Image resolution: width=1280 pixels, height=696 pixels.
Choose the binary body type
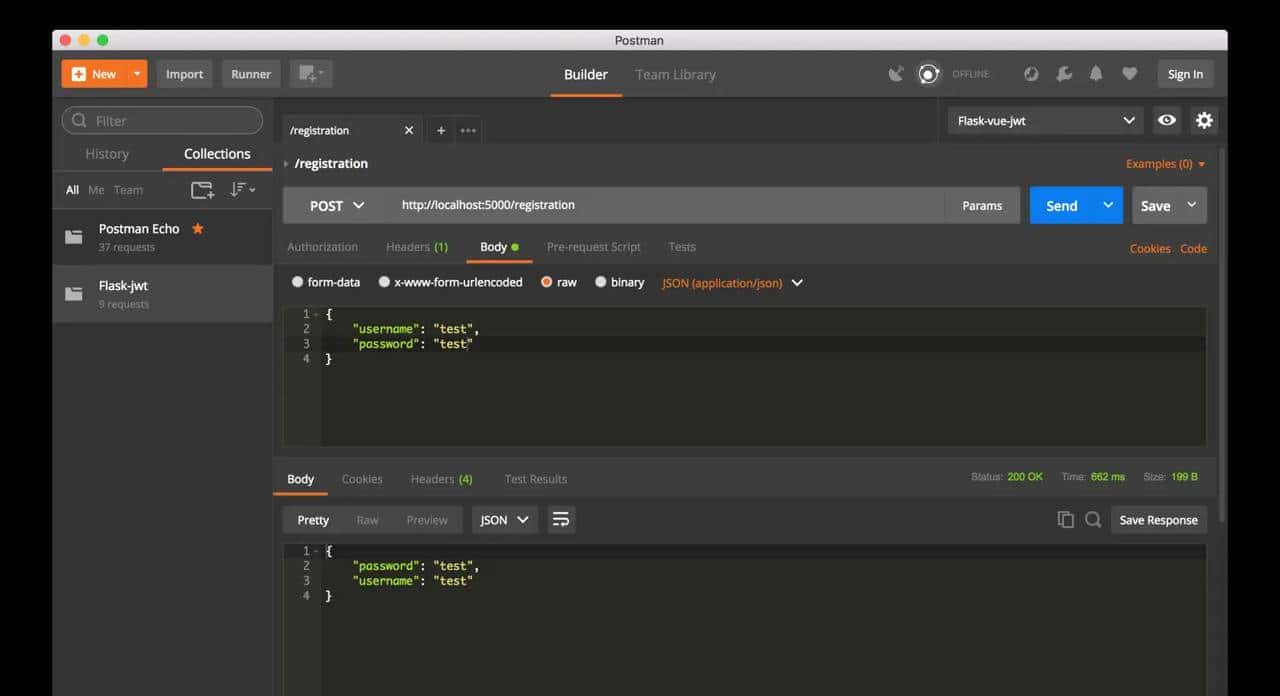(601, 282)
